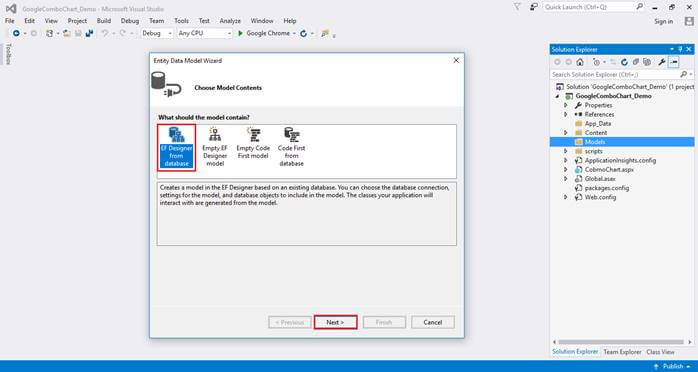Open the Debug configuration dropdown
Viewport: 698px width, 372px height.
(x=157, y=33)
